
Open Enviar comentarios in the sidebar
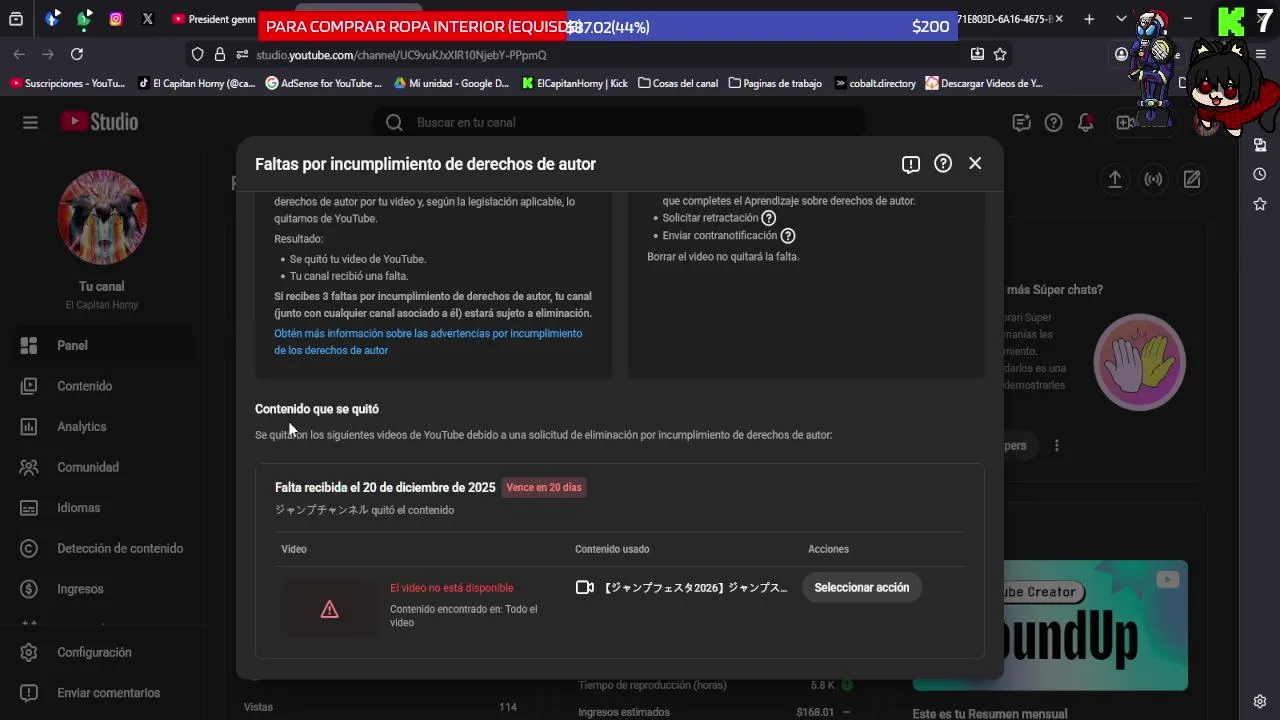(x=102, y=693)
